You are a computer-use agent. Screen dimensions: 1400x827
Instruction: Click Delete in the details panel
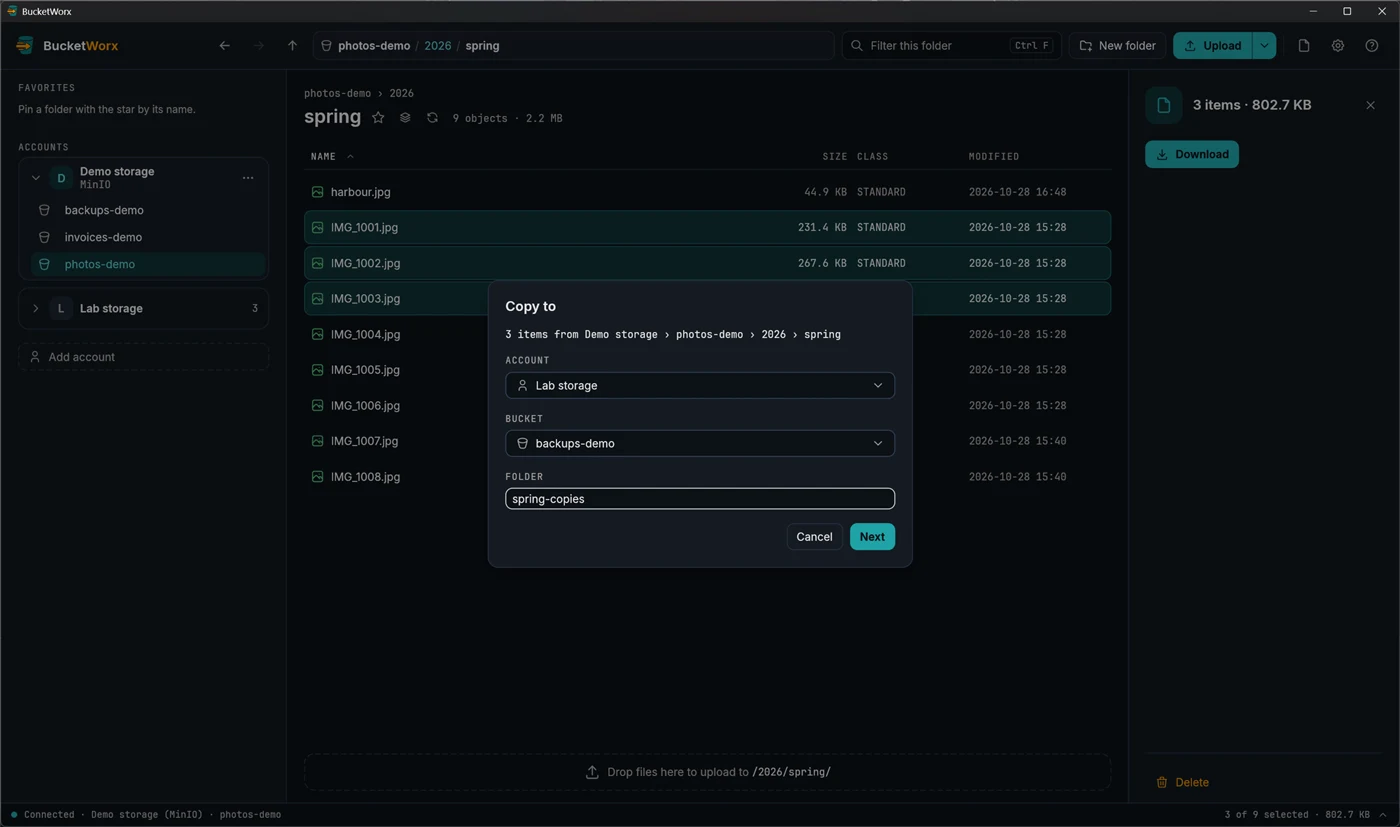[1182, 783]
